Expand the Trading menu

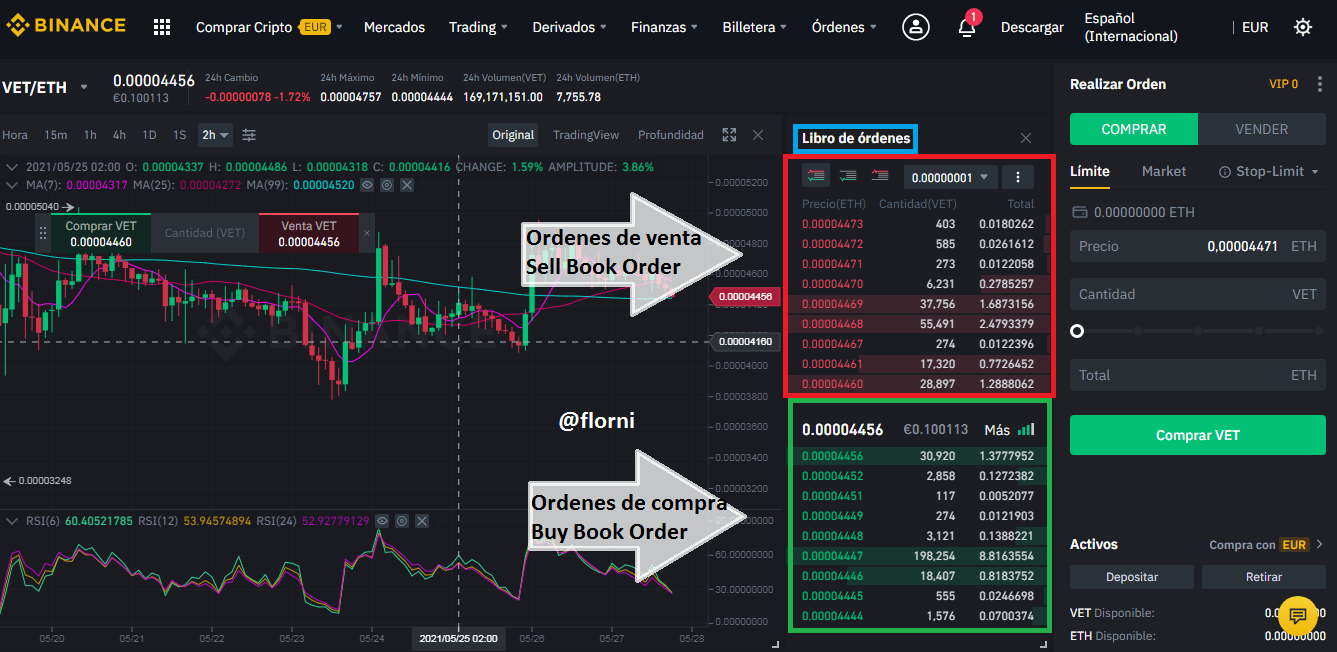[478, 27]
